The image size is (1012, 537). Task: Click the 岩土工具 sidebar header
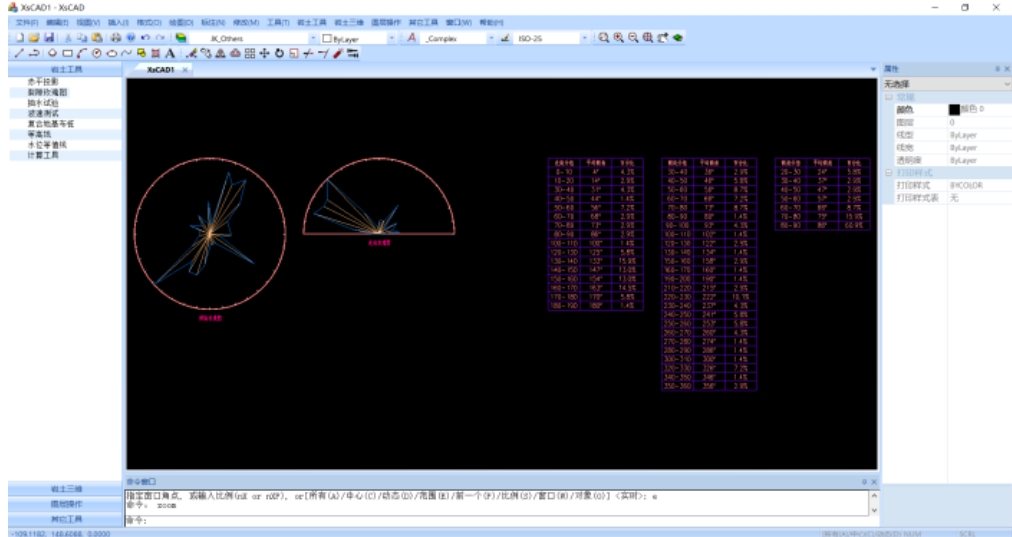pos(66,69)
